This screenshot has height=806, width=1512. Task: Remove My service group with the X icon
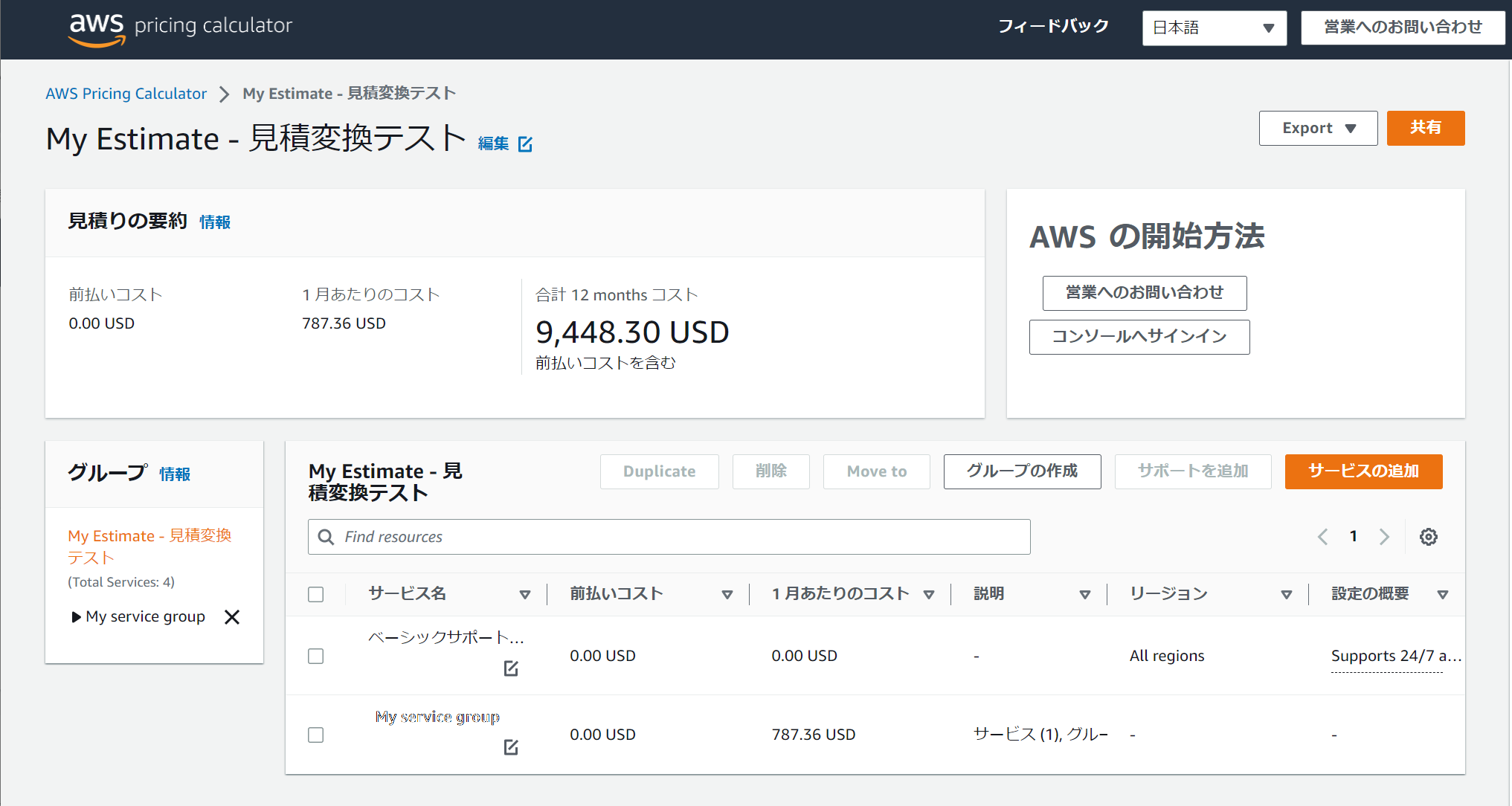tap(232, 617)
